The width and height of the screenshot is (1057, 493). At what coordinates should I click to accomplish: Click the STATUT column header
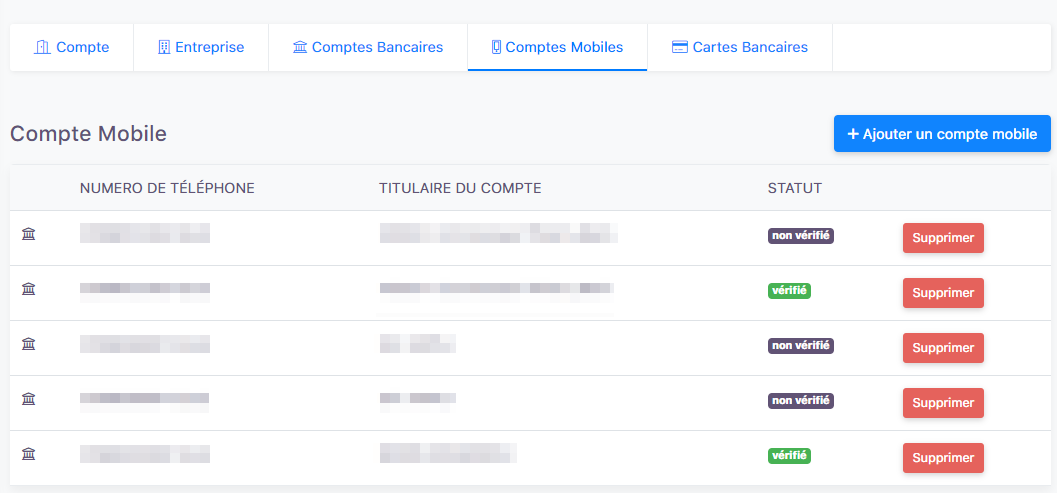tap(795, 188)
